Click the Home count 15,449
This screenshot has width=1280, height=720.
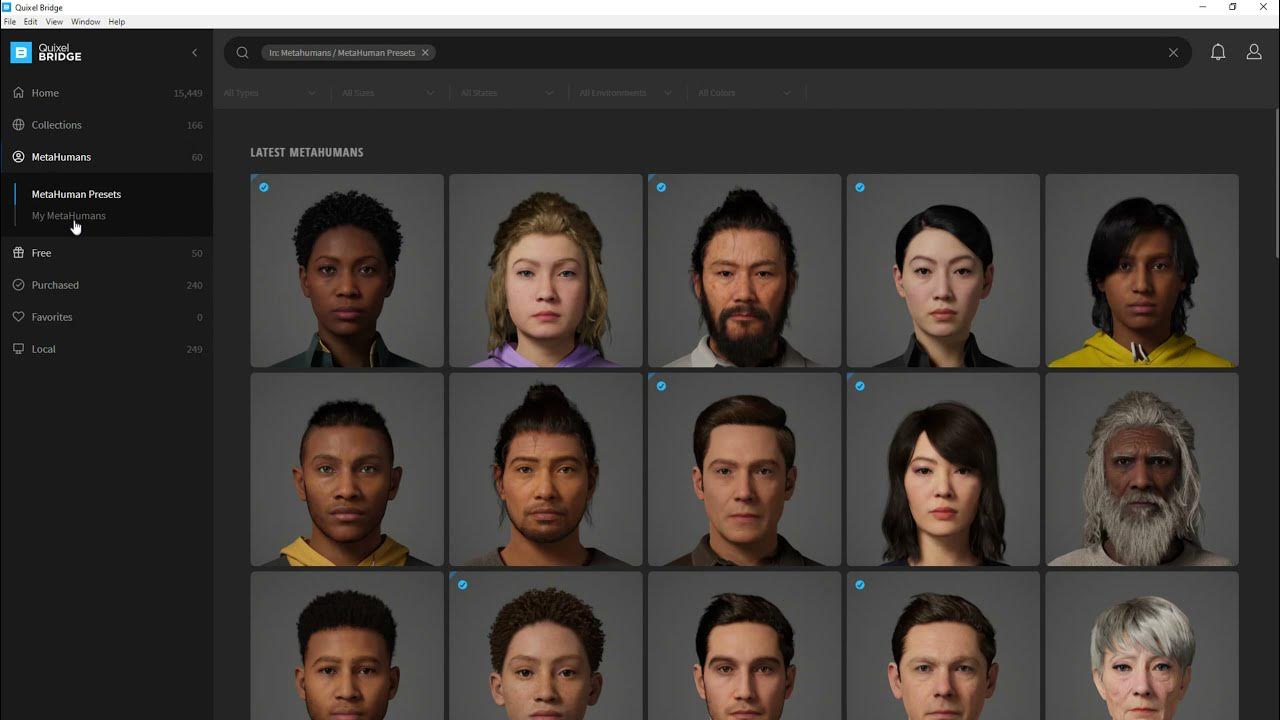coord(188,93)
